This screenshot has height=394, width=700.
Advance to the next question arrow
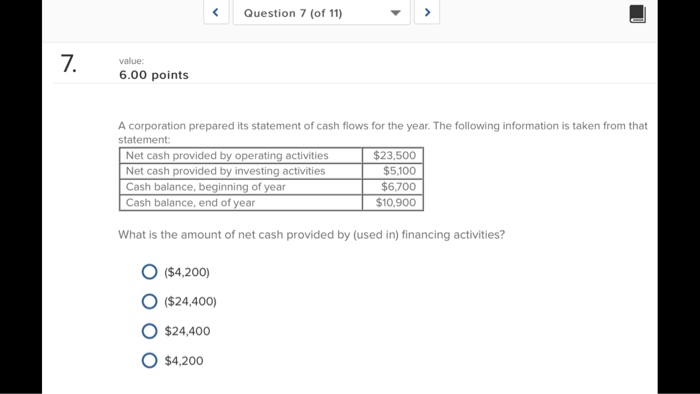tap(427, 12)
